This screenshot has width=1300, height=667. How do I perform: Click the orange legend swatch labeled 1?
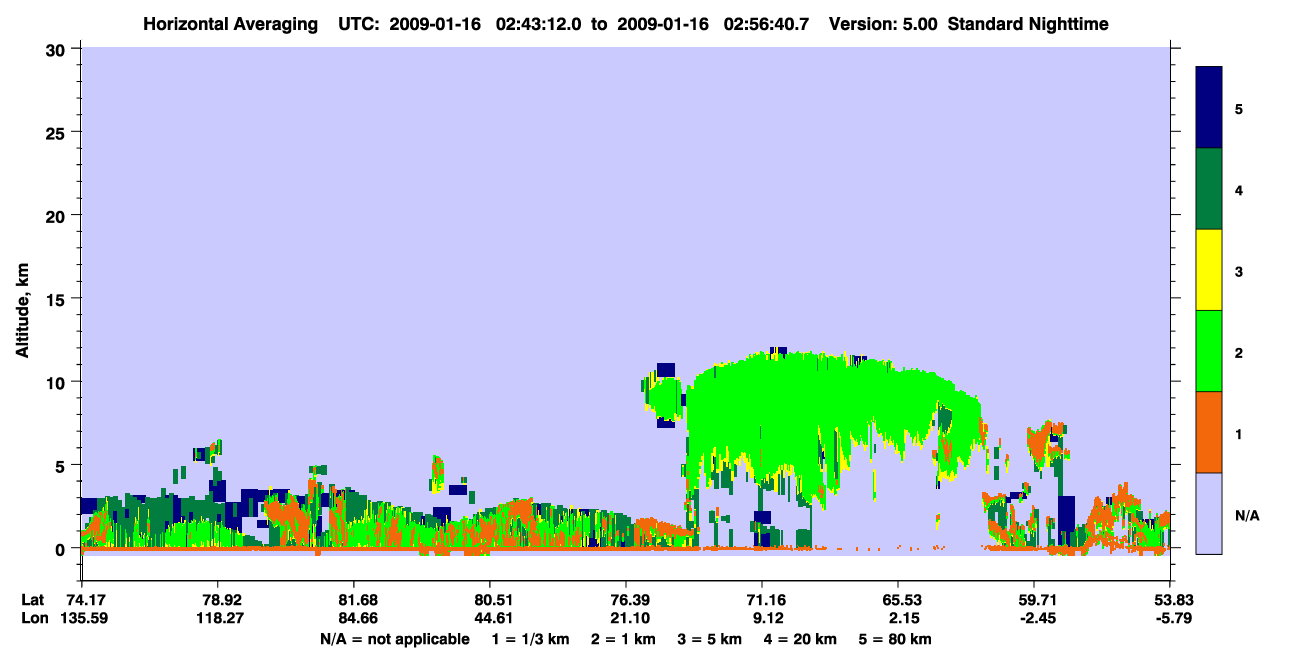[x=1209, y=432]
